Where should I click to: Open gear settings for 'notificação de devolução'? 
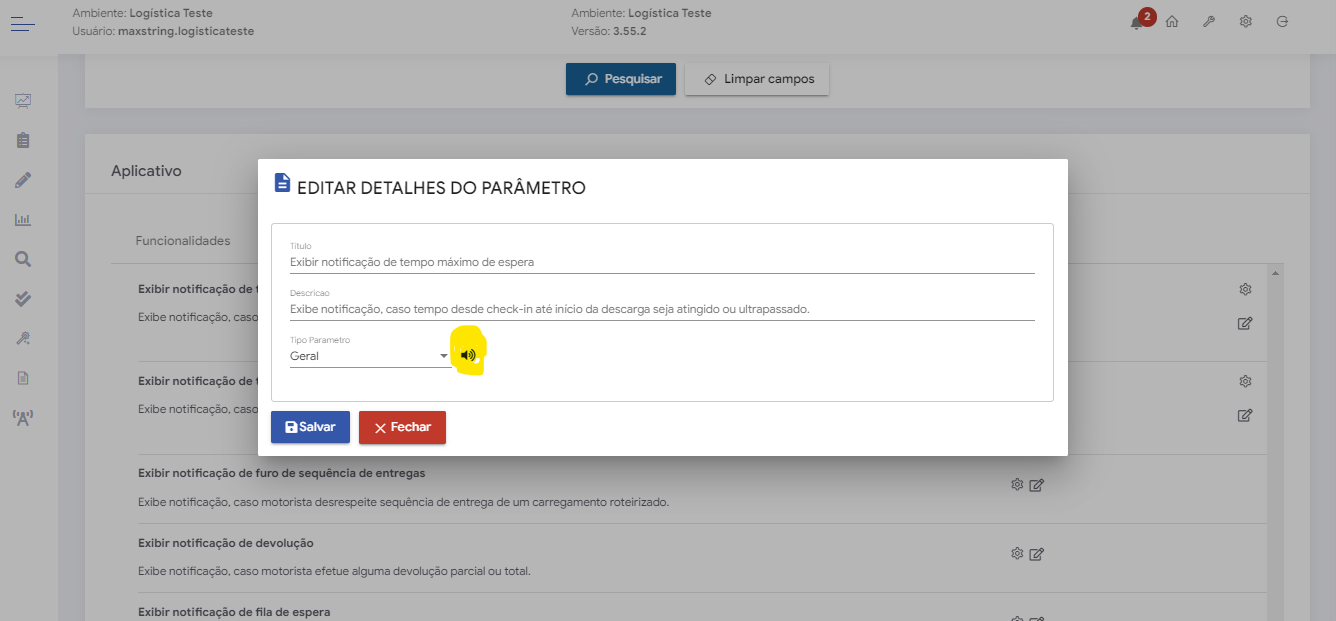coord(1017,553)
